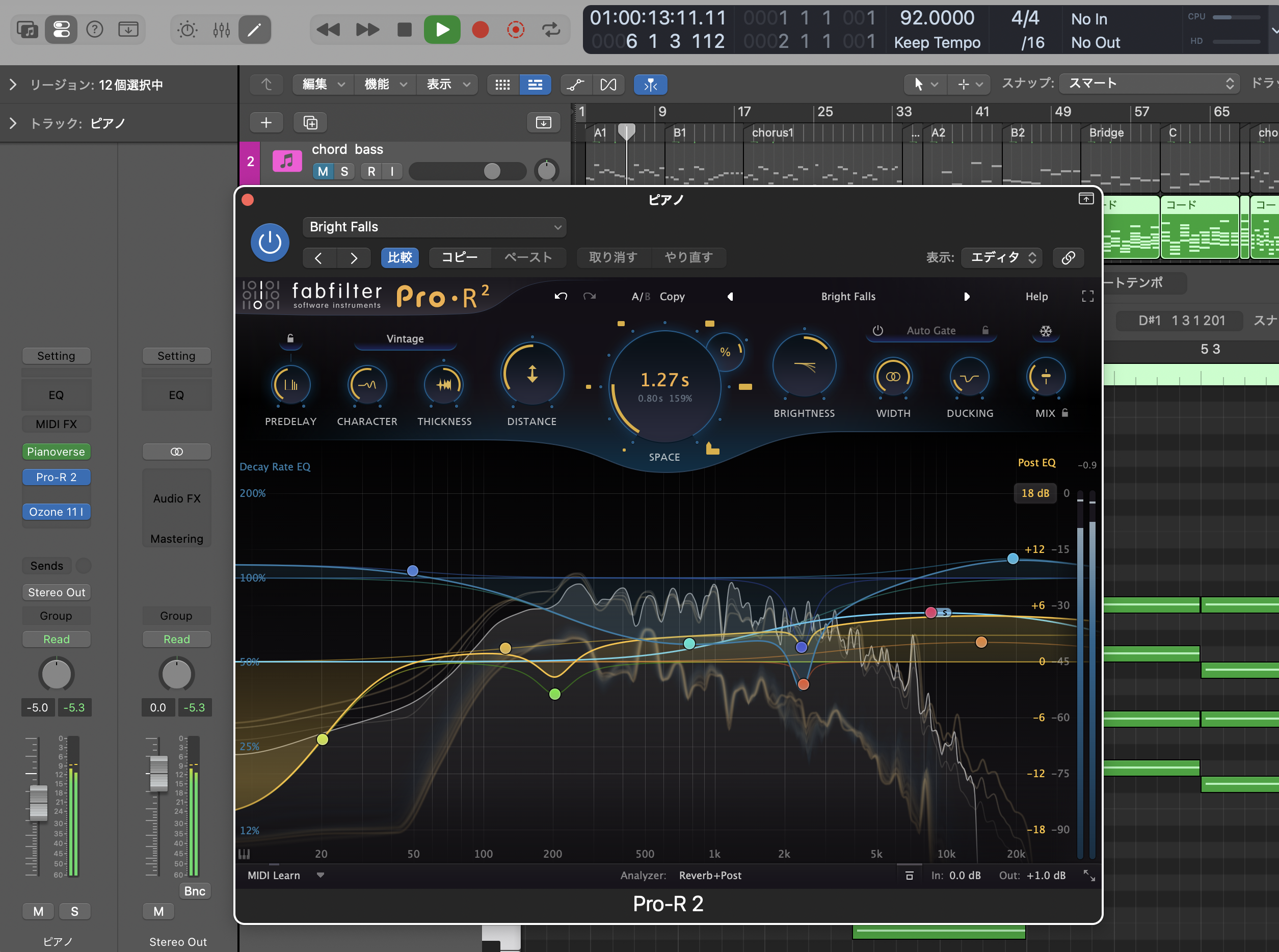The image size is (1279, 952).
Task: Click the freeze snowflake icon
Action: coord(1046,331)
